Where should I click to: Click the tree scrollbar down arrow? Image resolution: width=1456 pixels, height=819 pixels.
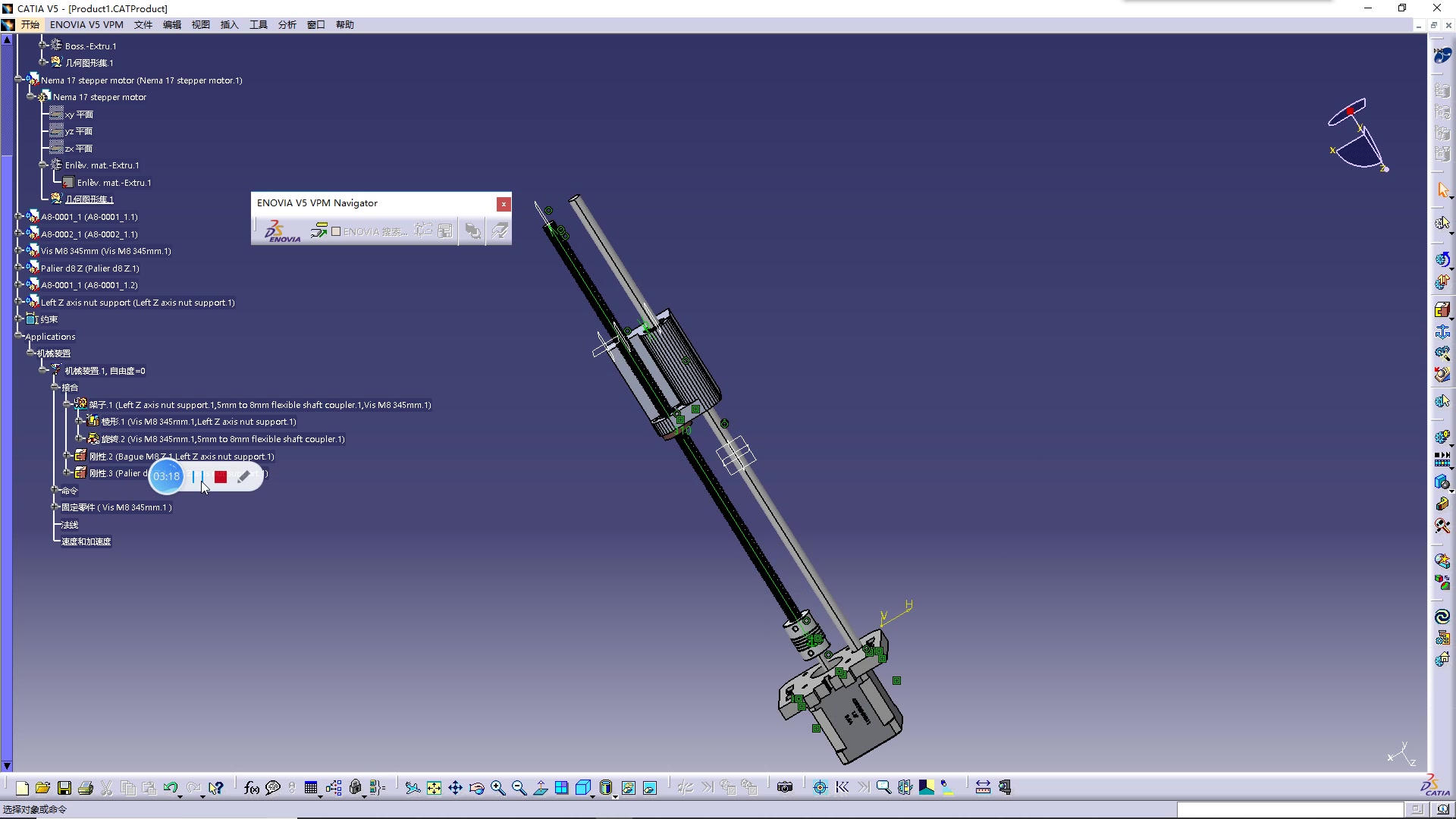(x=7, y=766)
